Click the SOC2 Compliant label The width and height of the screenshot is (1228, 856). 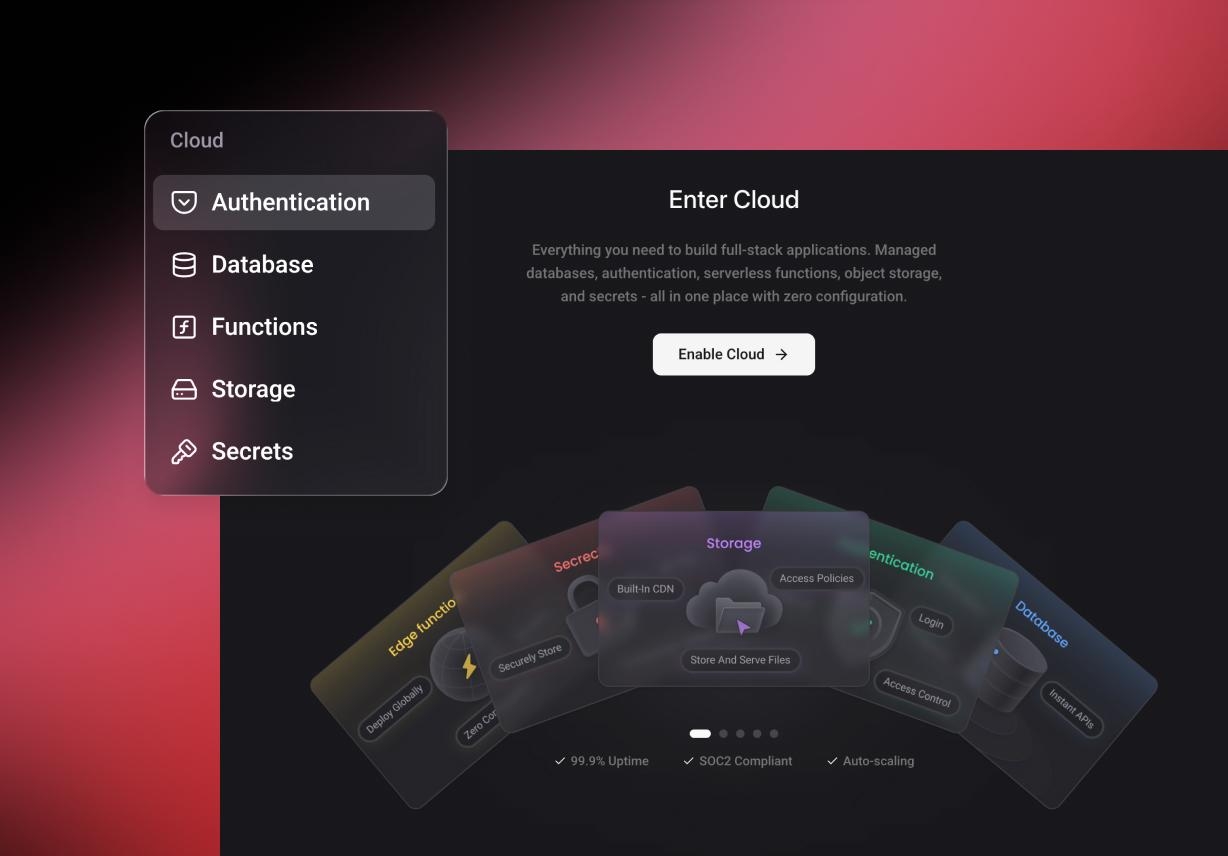(x=745, y=761)
